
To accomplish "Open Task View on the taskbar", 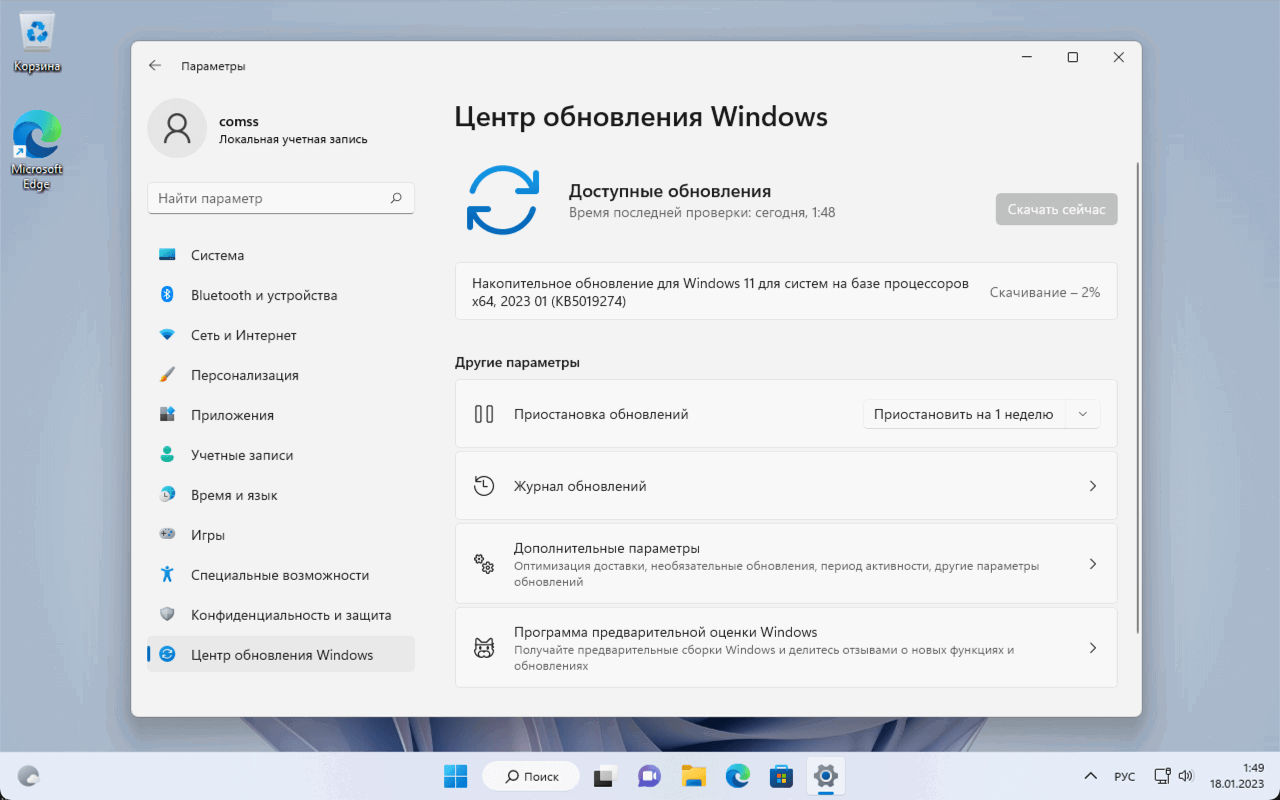I will (x=605, y=776).
